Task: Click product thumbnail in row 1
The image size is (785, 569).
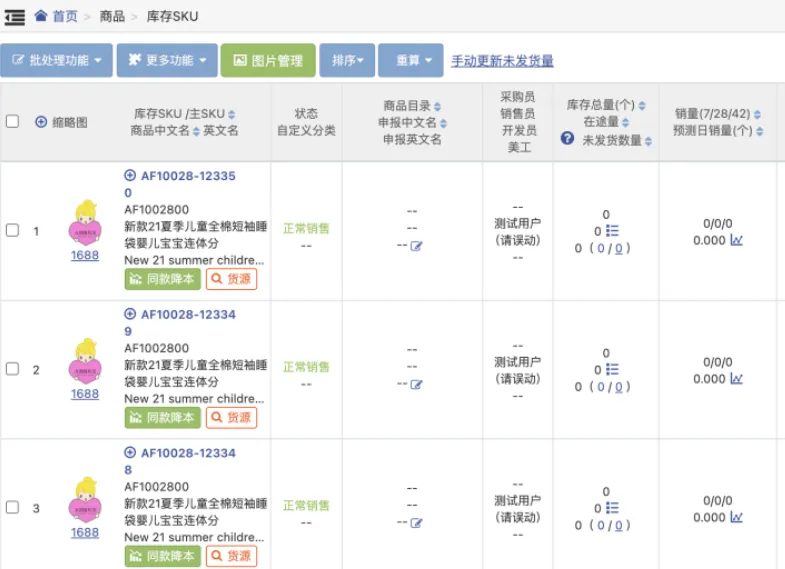Action: point(85,223)
